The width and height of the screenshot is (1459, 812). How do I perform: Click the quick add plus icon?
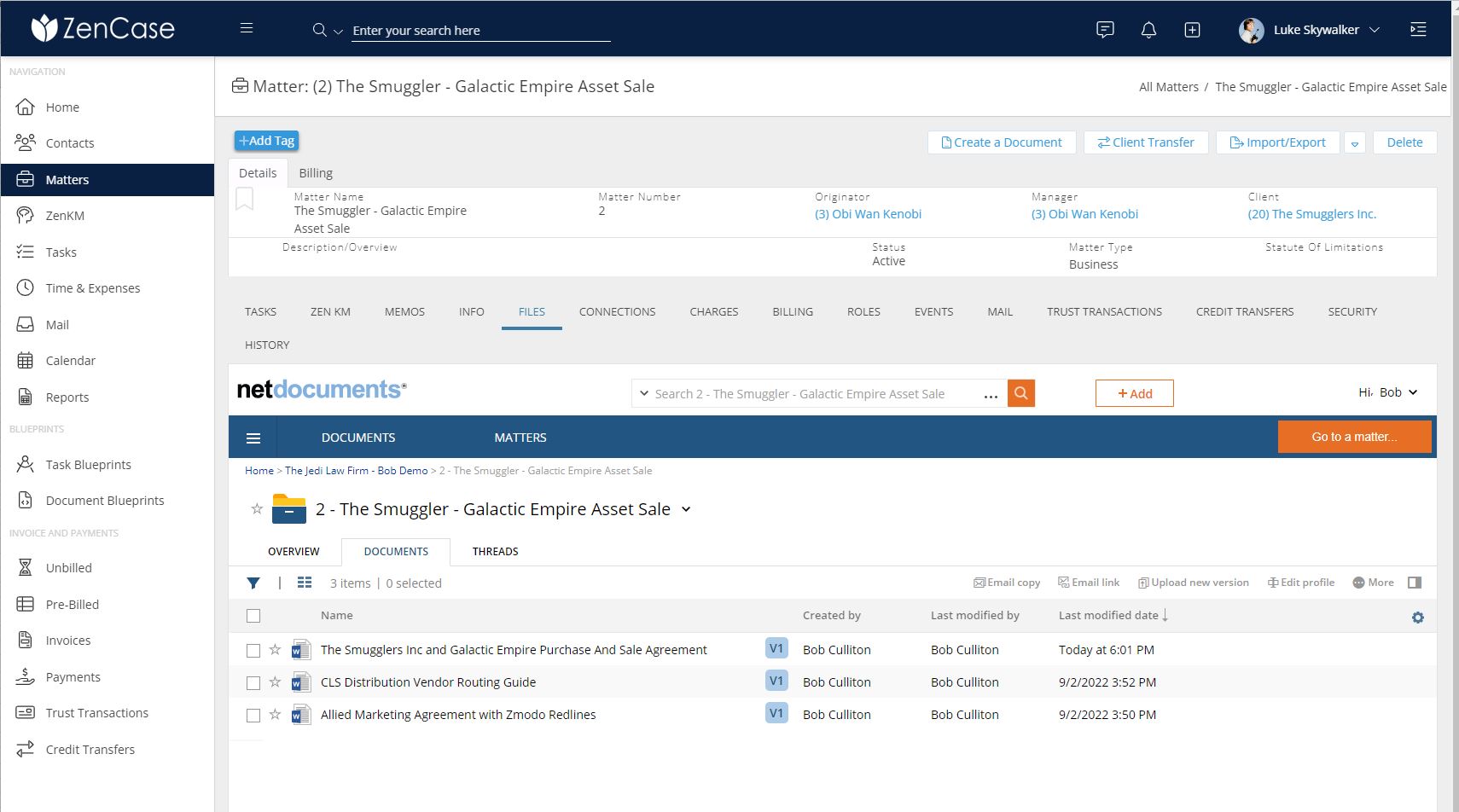[1192, 29]
